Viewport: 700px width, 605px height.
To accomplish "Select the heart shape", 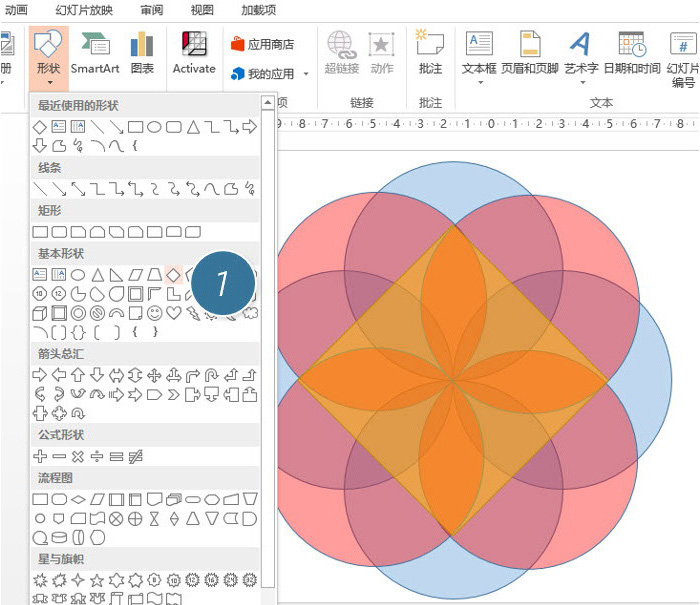I will pos(174,313).
